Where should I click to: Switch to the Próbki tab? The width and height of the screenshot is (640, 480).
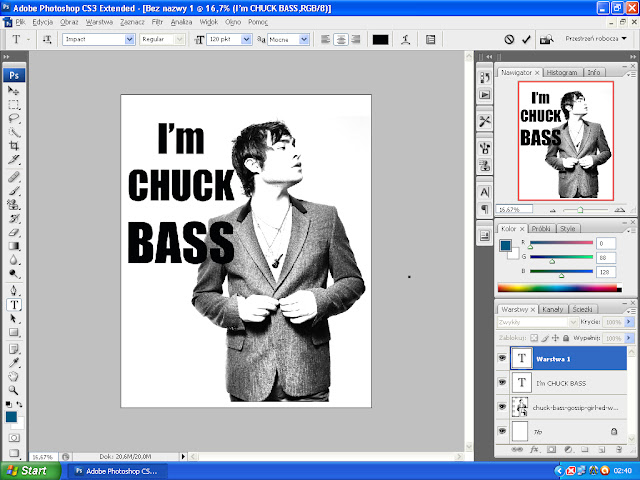pyautogui.click(x=541, y=229)
